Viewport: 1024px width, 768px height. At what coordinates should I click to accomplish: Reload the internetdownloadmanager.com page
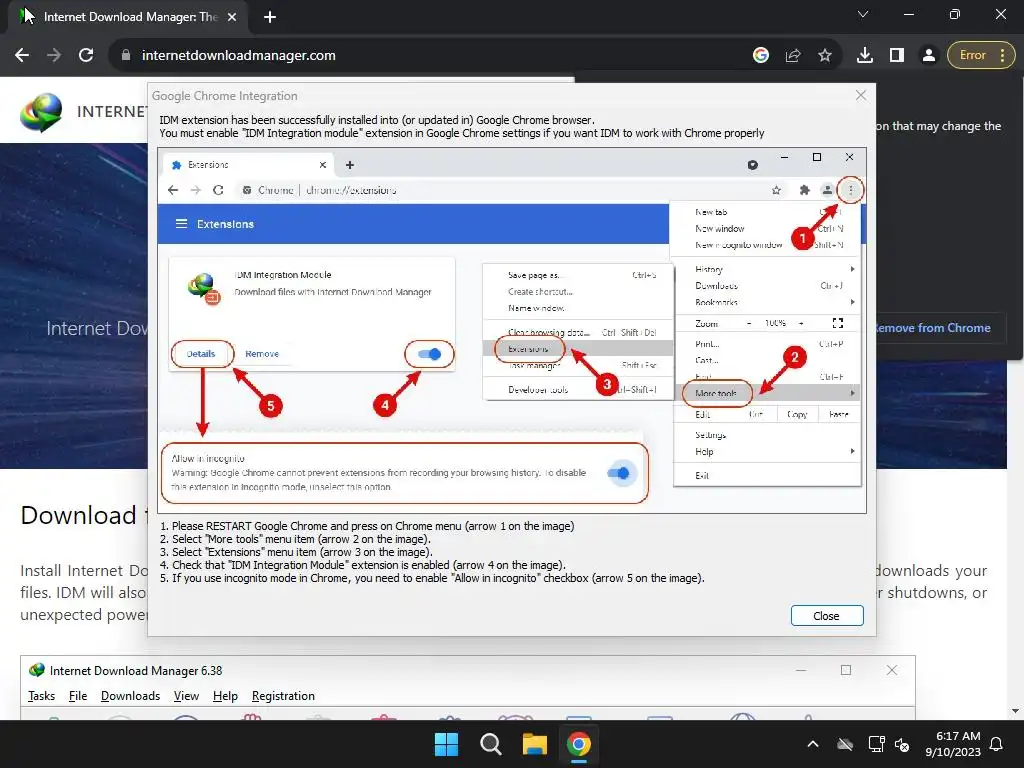coord(86,56)
